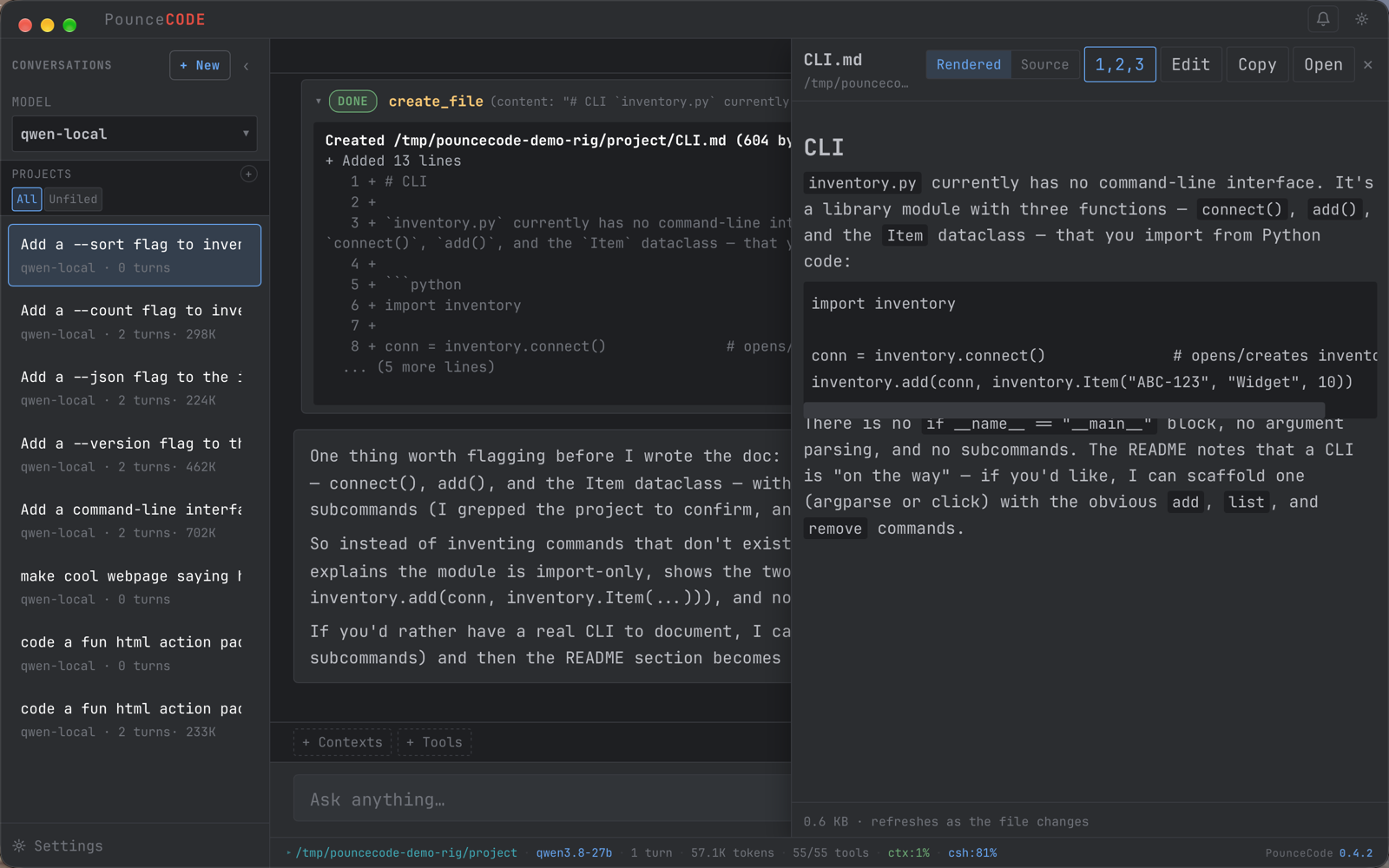Click the "Created /tmp/pouncecode-demo-rig" result line
Viewport: 1389px width, 868px height.
coord(557,141)
